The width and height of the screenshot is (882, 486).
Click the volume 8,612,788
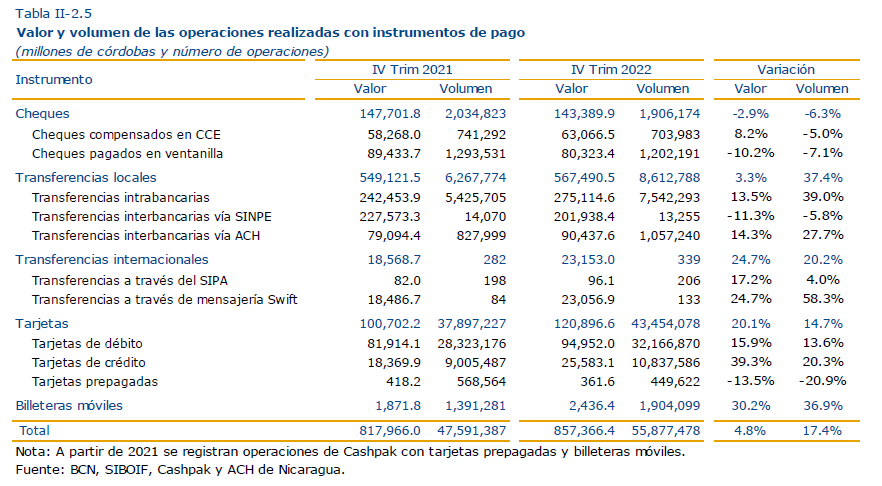pos(669,178)
